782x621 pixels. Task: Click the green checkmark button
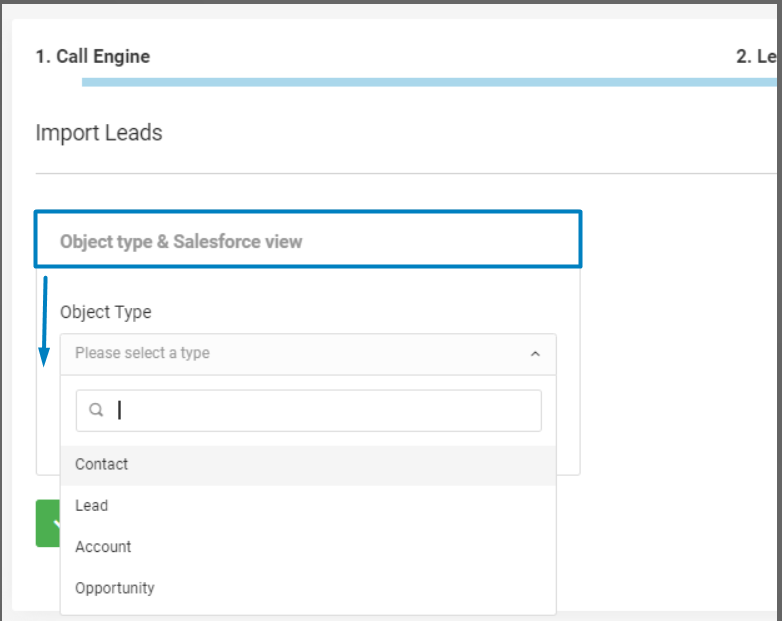[x=48, y=523]
